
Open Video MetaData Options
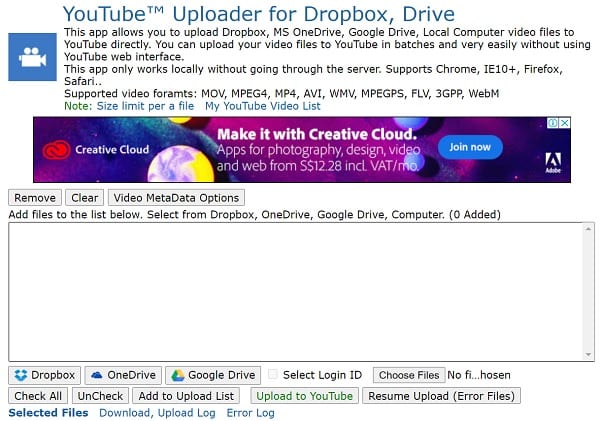click(x=176, y=198)
